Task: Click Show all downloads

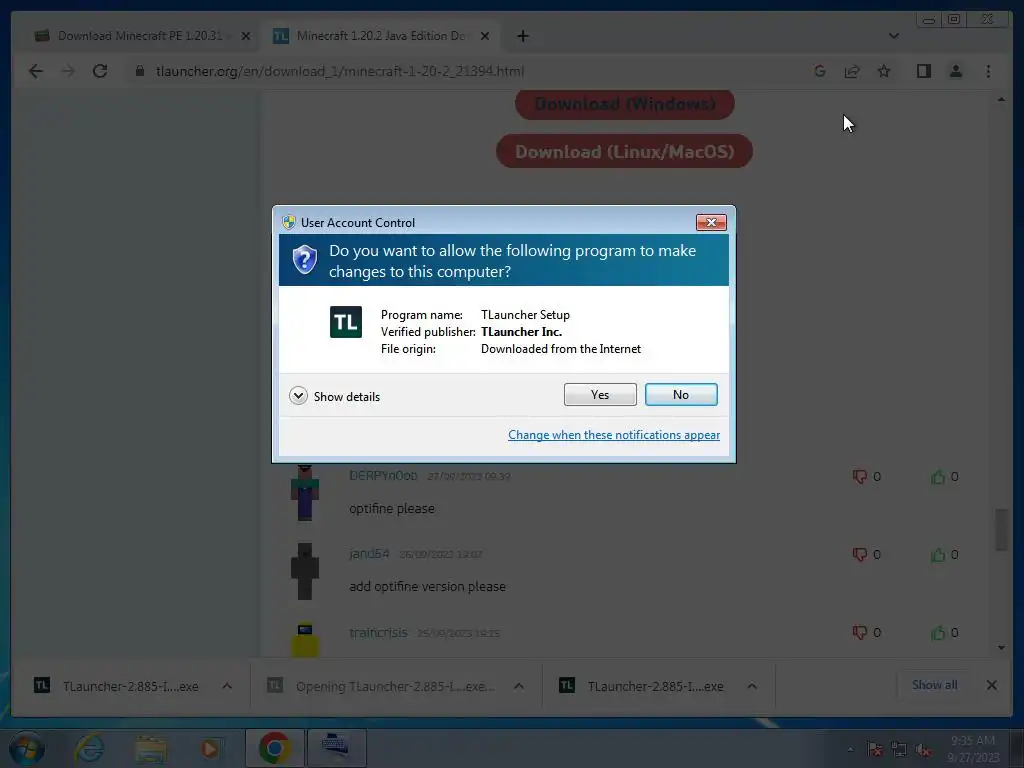Action: 935,684
